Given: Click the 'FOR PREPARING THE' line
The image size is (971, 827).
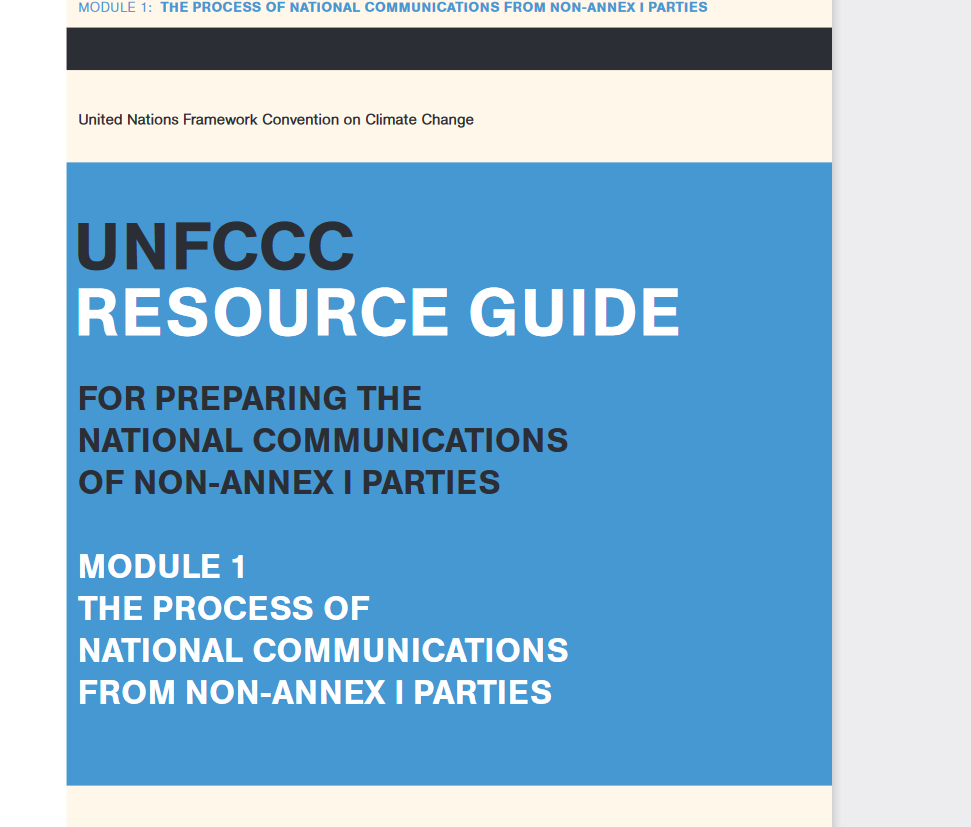Looking at the screenshot, I should [x=250, y=398].
